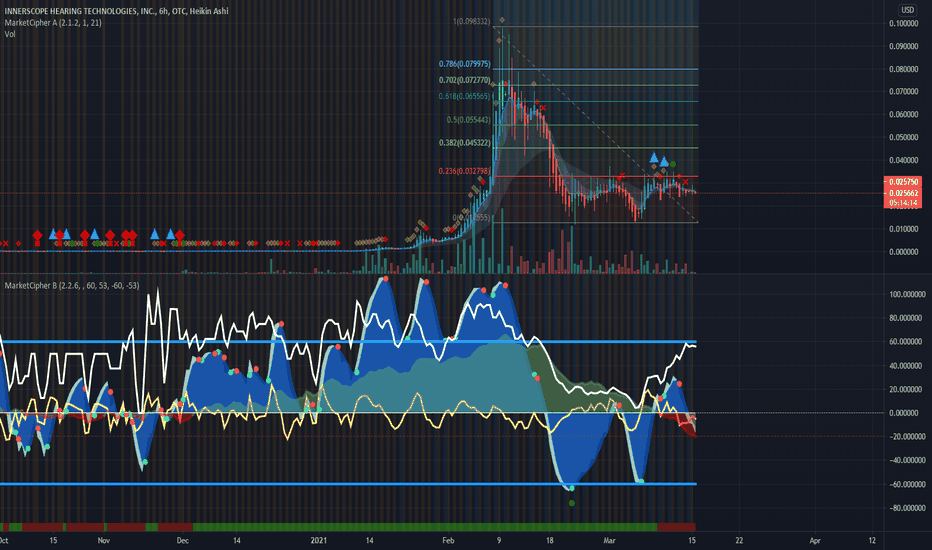
Task: Click the 9 date label after Feb
Action: 499,540
